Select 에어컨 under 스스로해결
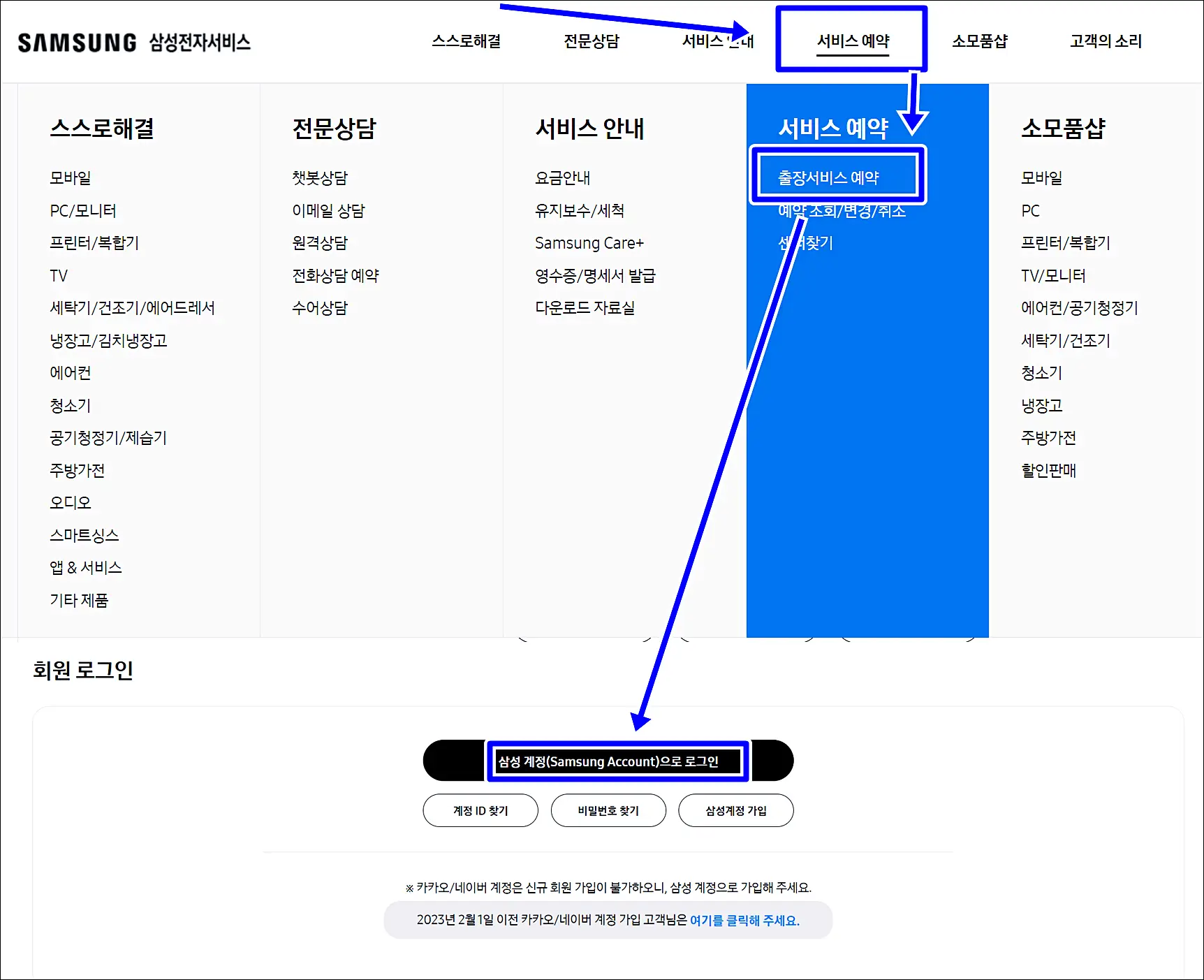The width and height of the screenshot is (1204, 980). [x=71, y=373]
